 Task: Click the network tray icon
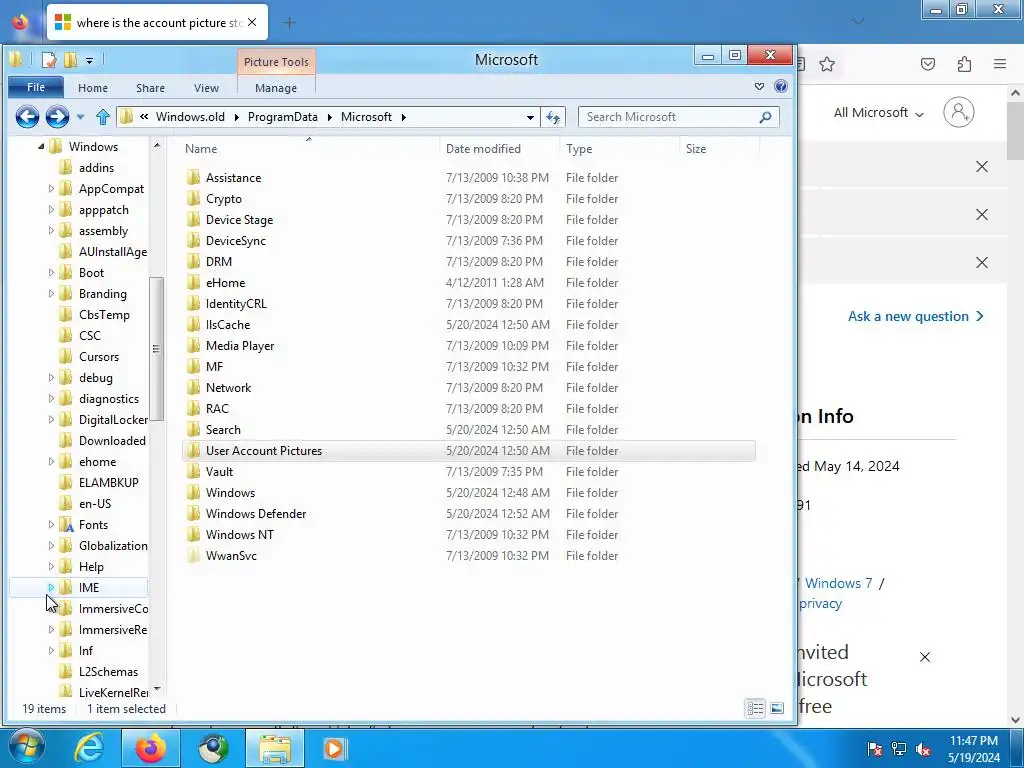coord(899,749)
